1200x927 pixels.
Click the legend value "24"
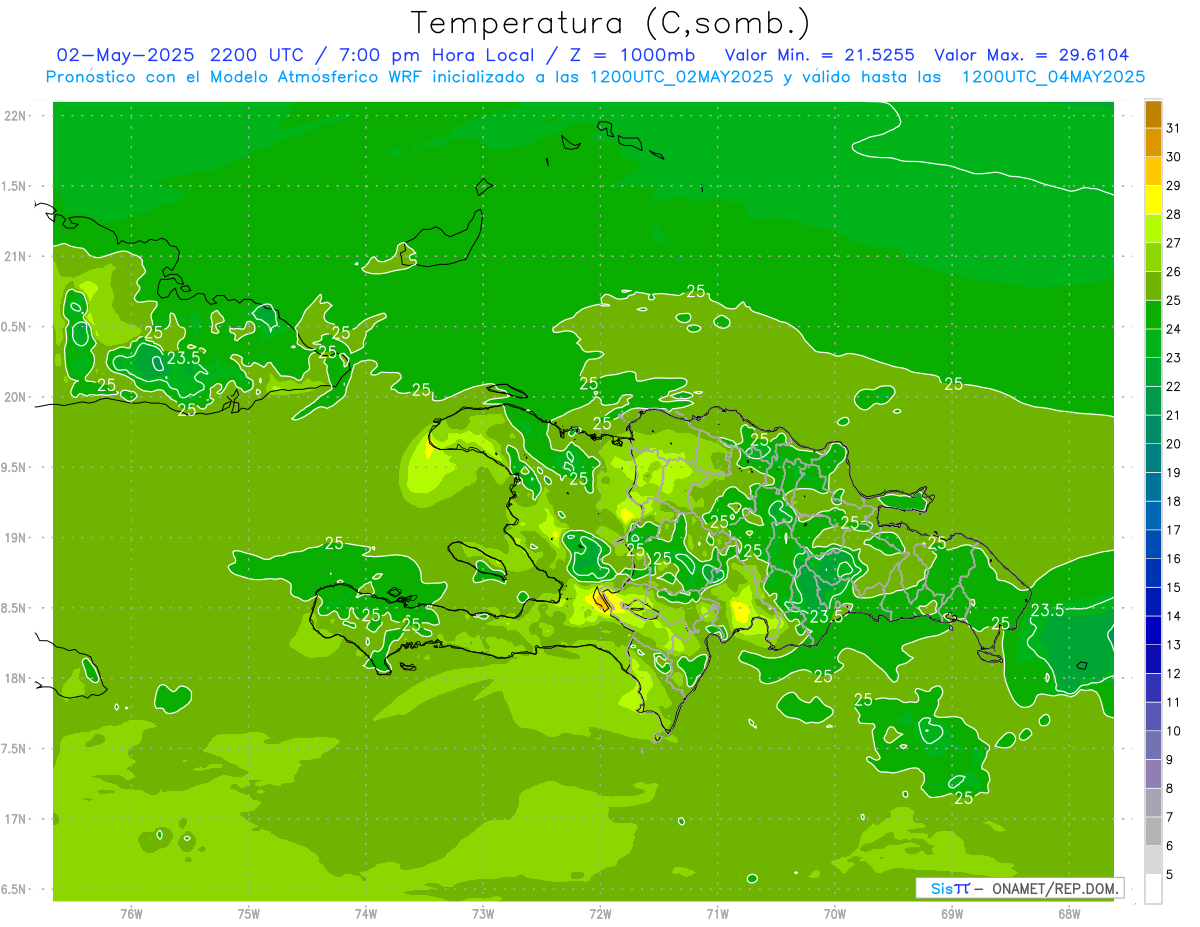(1174, 329)
